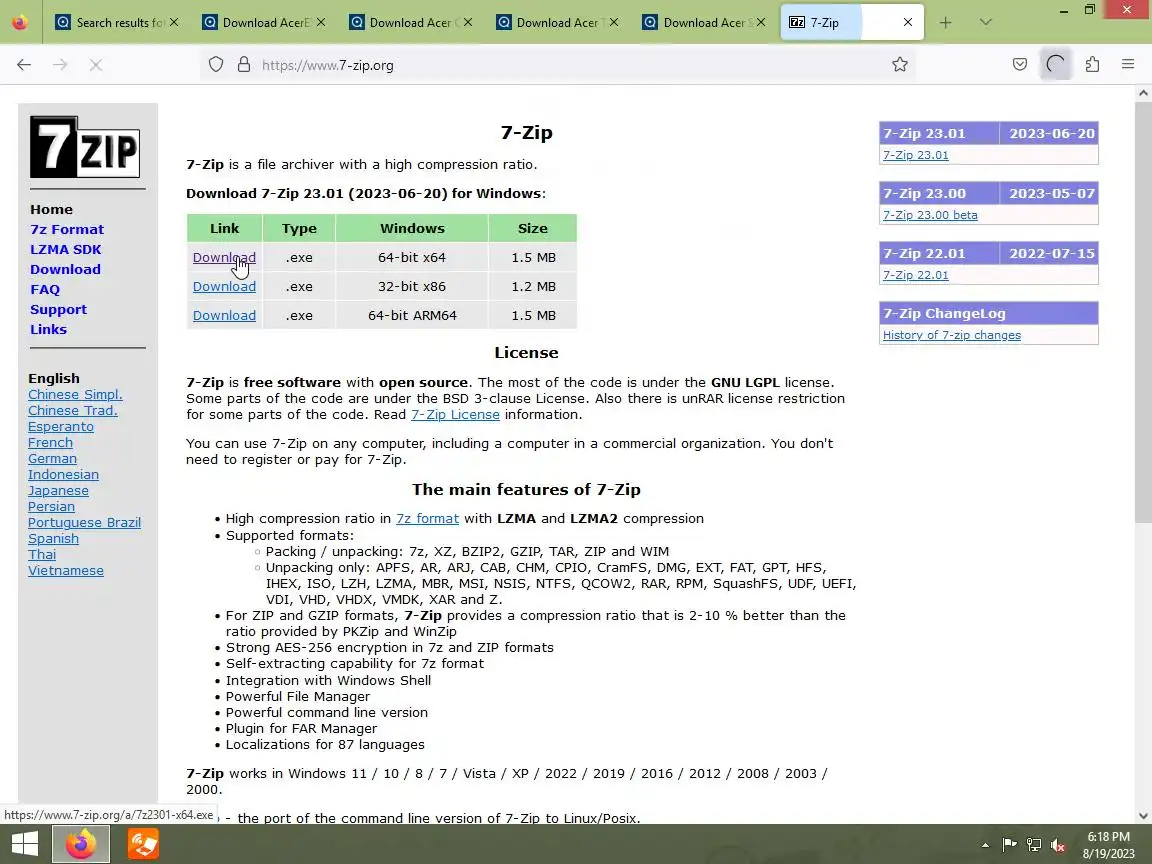Stop loading the page with X button
1152x864 pixels.
[96, 65]
